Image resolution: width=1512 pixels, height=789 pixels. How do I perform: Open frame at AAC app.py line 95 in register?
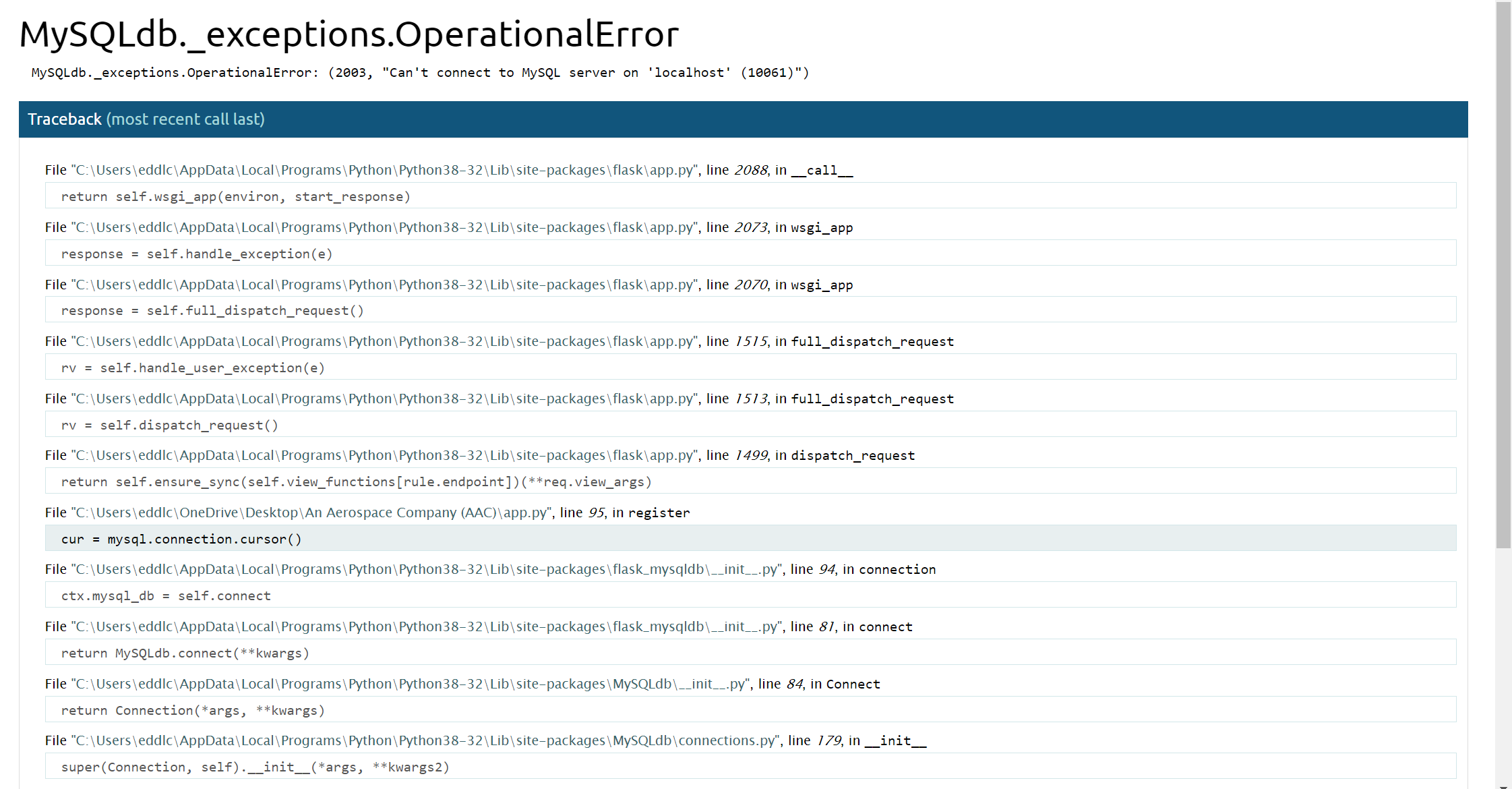367,513
